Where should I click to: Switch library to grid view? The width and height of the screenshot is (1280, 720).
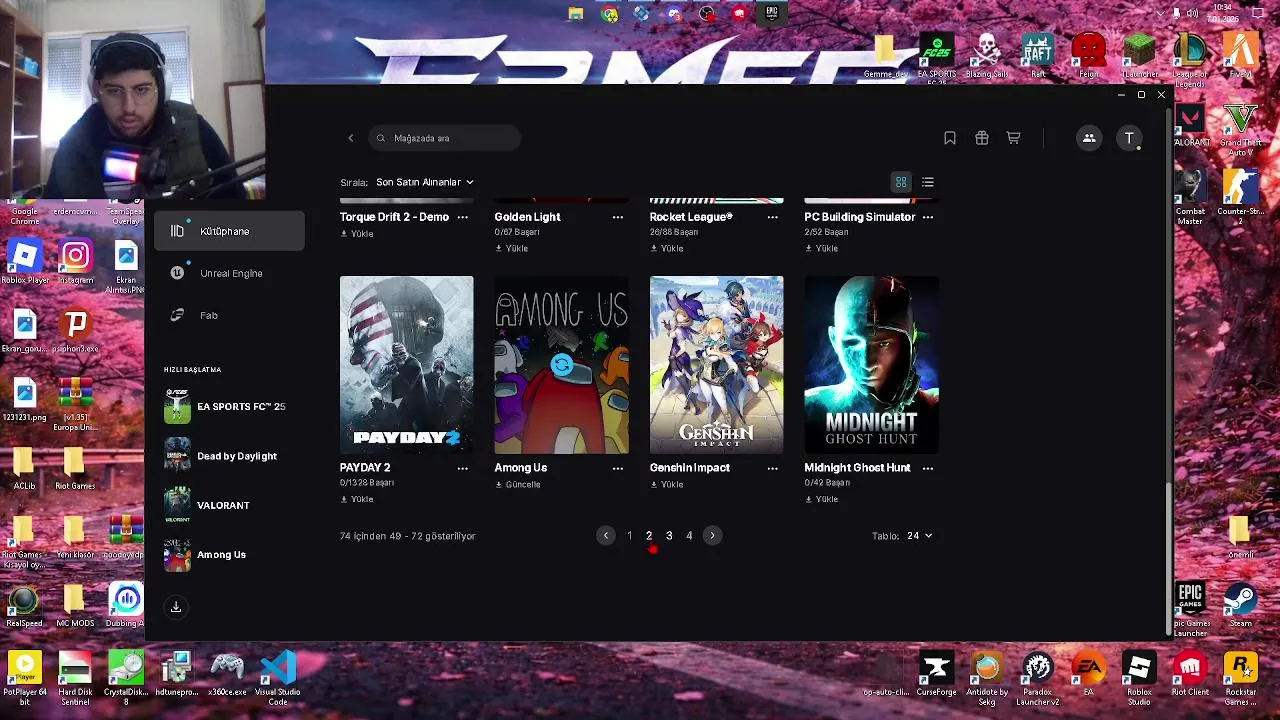901,182
